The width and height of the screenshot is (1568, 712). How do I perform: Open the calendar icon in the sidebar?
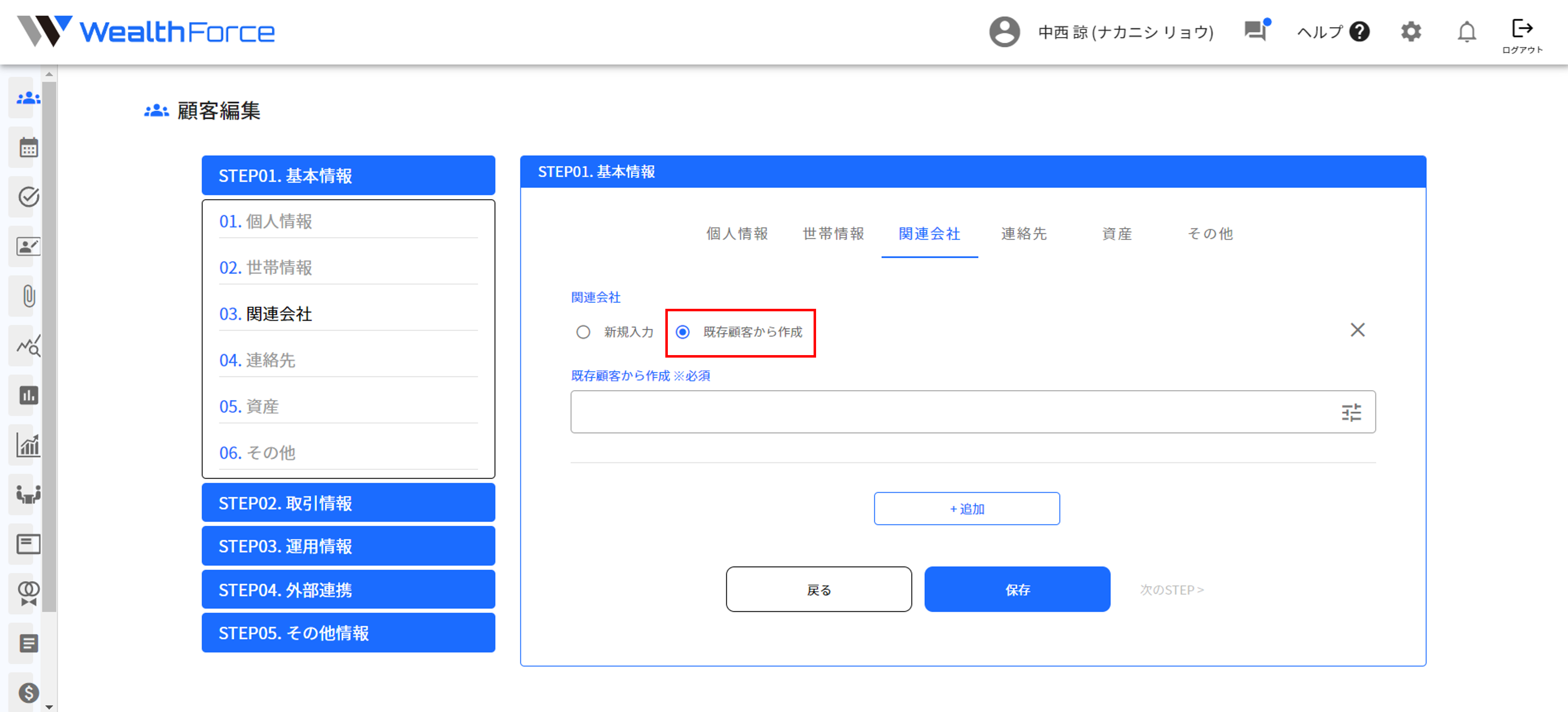coord(28,148)
